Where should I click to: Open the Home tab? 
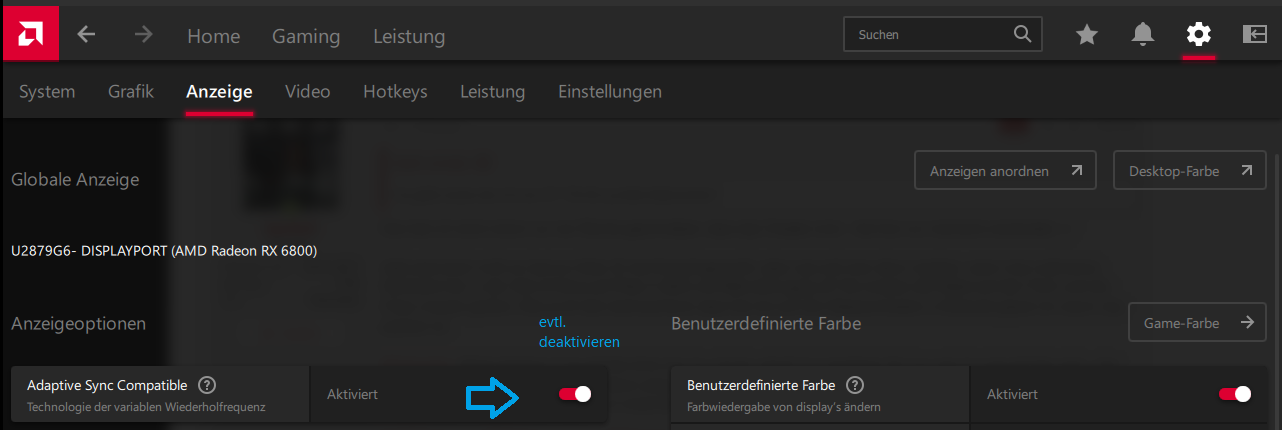pos(214,37)
